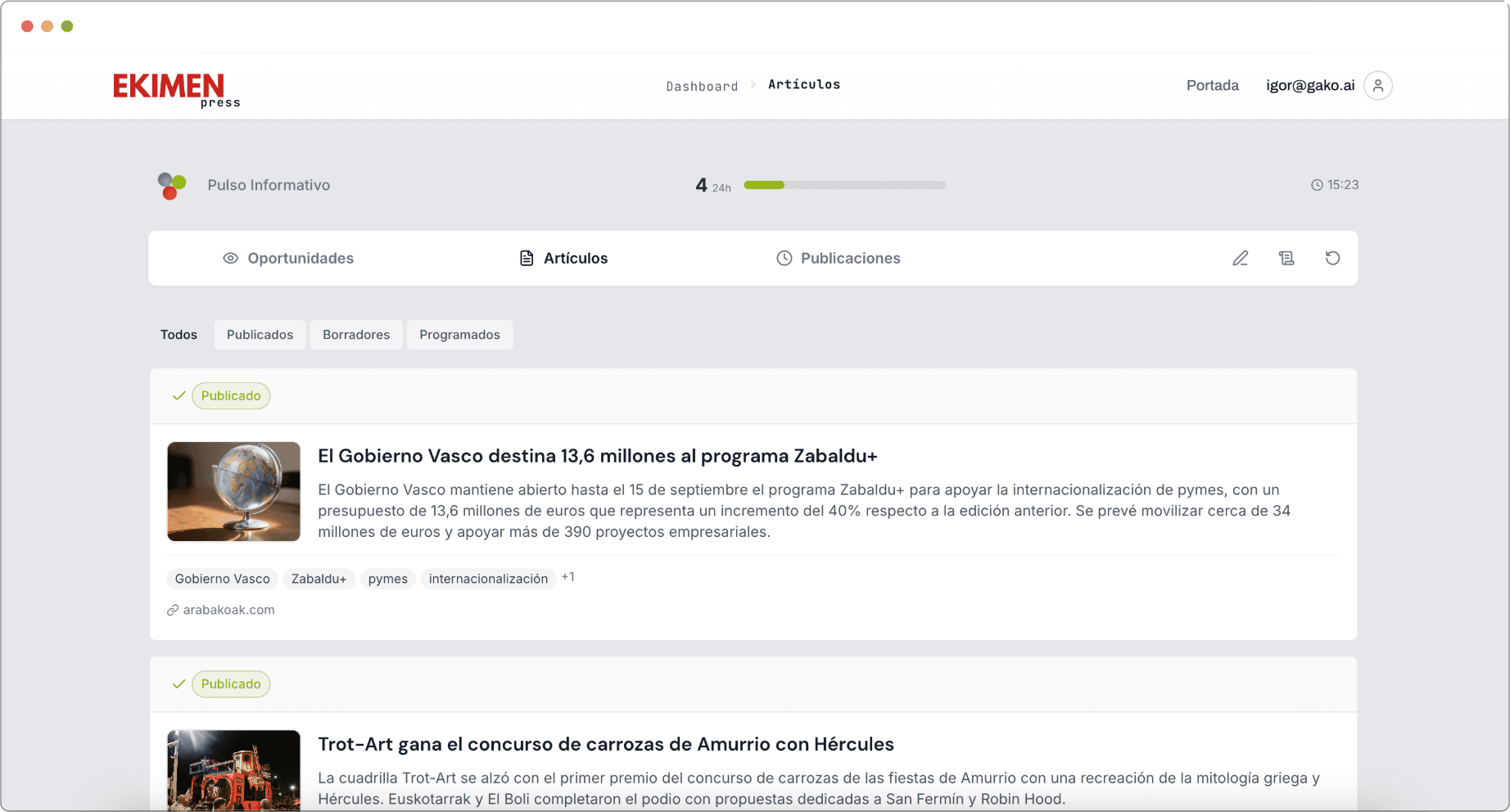The image size is (1510, 812).
Task: Show Programados articles
Action: point(459,335)
